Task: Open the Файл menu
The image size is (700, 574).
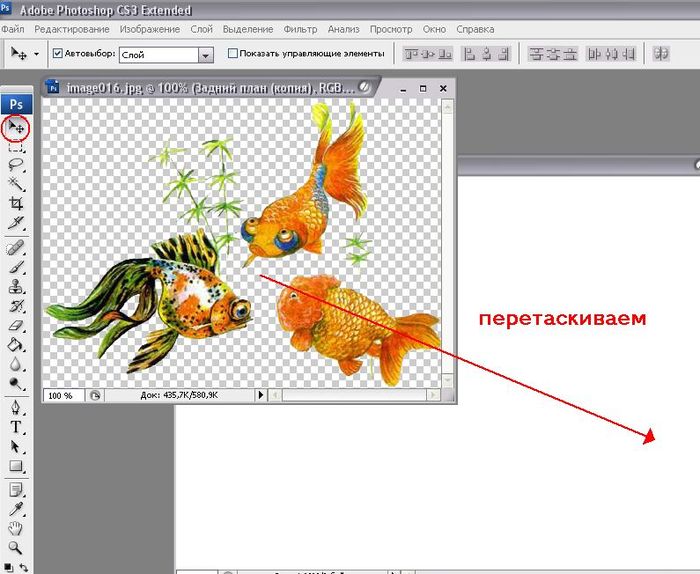Action: [12, 29]
